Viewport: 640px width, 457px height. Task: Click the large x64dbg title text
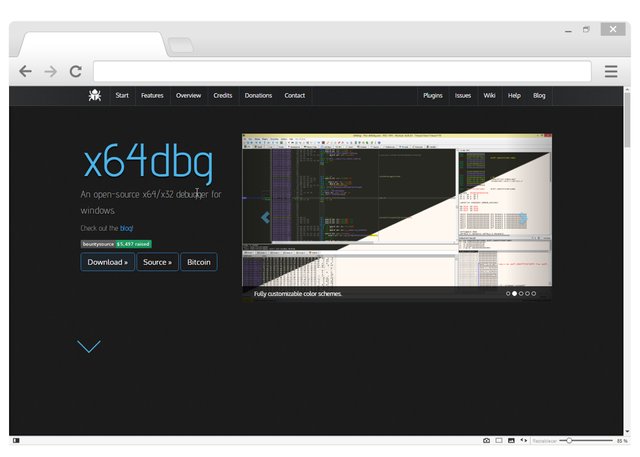pyautogui.click(x=148, y=162)
